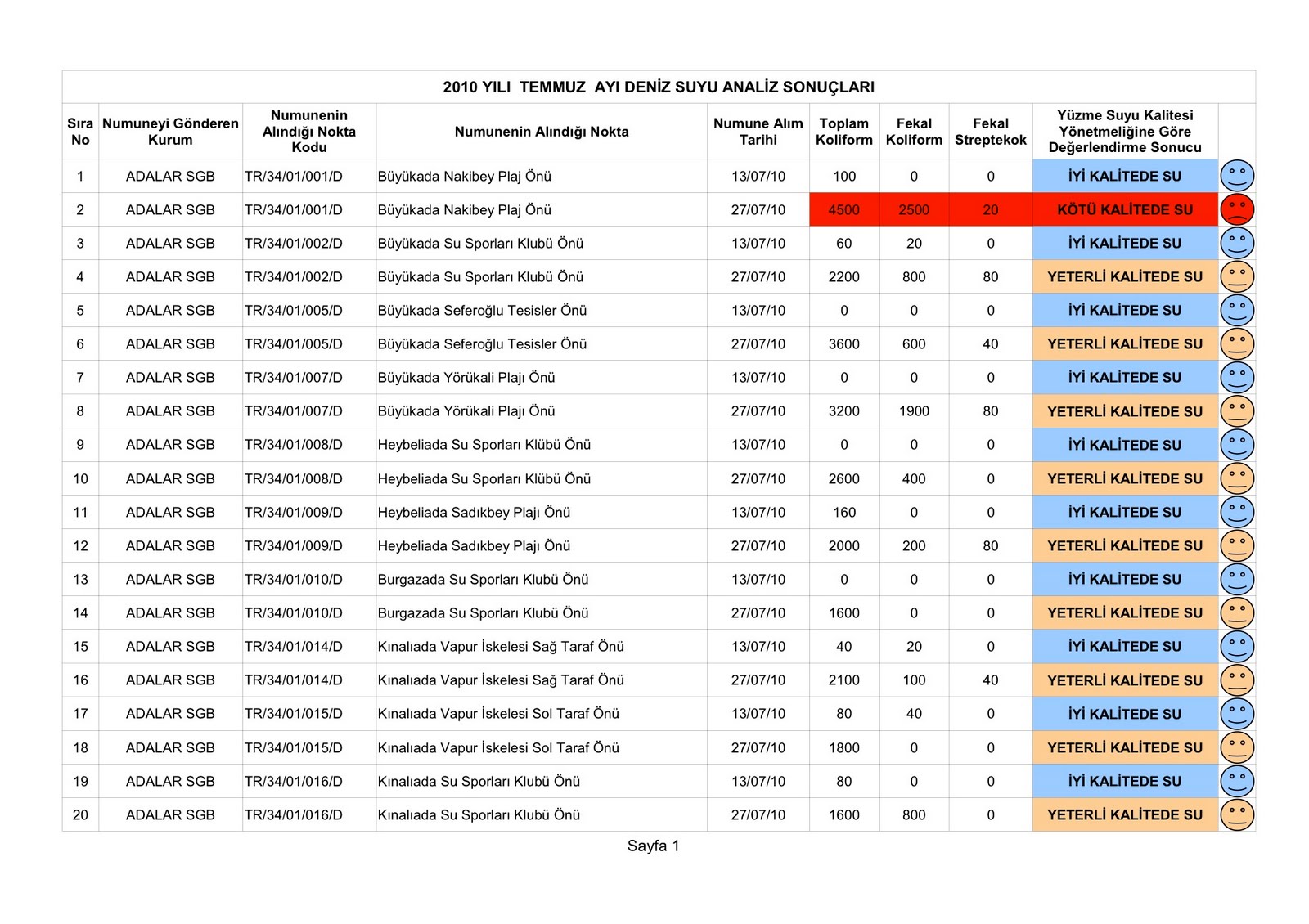Click the orange neutral face in row 20

point(1236,814)
